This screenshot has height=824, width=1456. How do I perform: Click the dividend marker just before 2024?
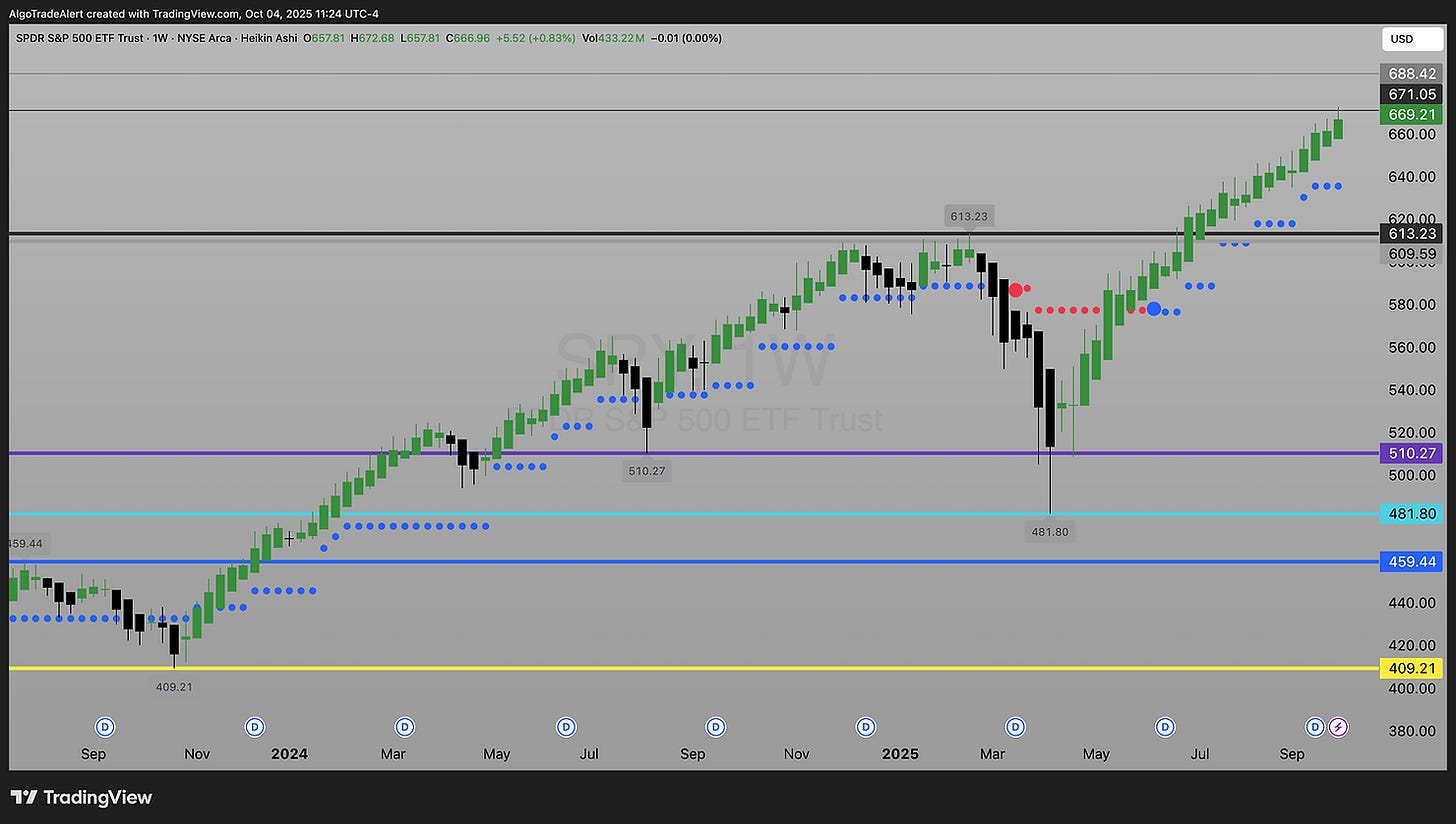[x=255, y=727]
